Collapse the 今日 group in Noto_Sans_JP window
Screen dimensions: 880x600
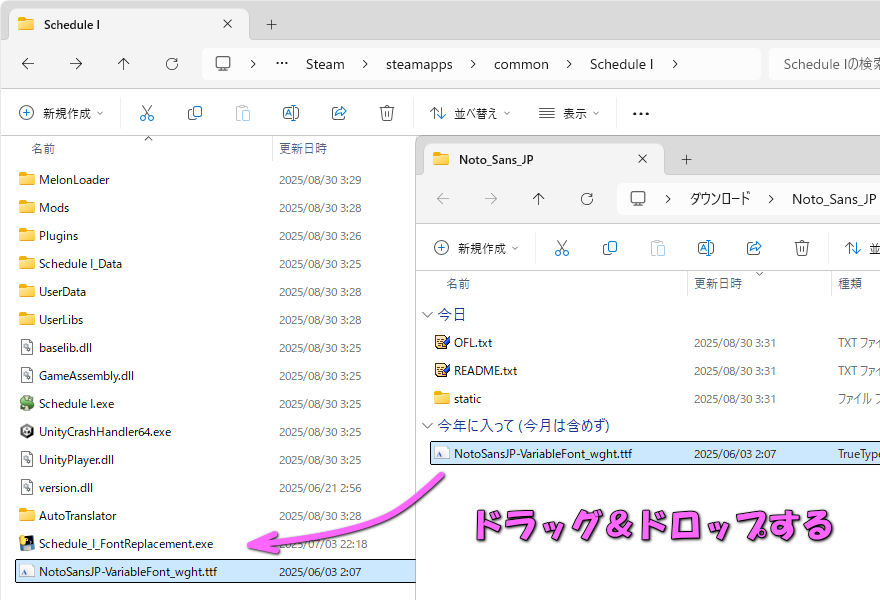(427, 315)
